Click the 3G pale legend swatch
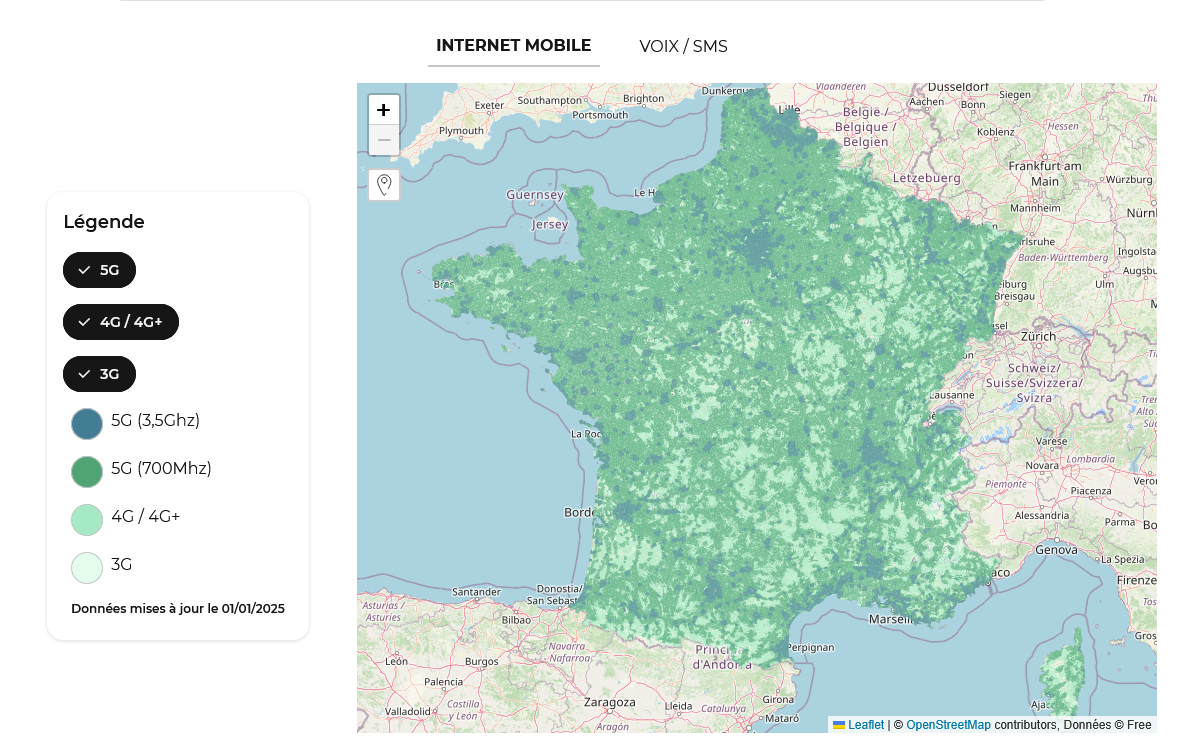The height and width of the screenshot is (749, 1182). [x=87, y=567]
